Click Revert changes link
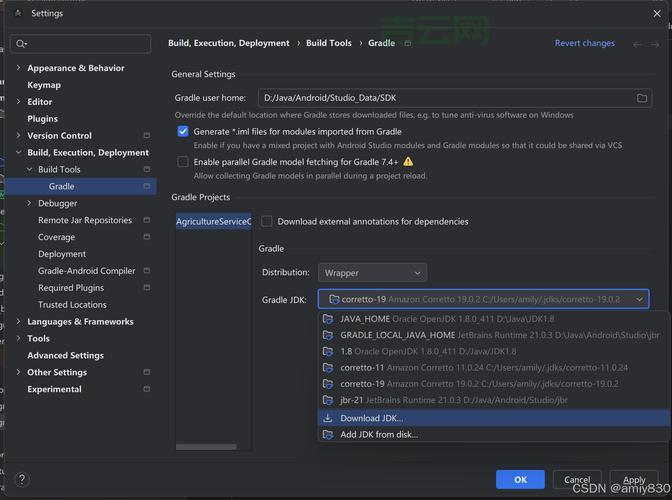672x500 pixels. pyautogui.click(x=584, y=43)
